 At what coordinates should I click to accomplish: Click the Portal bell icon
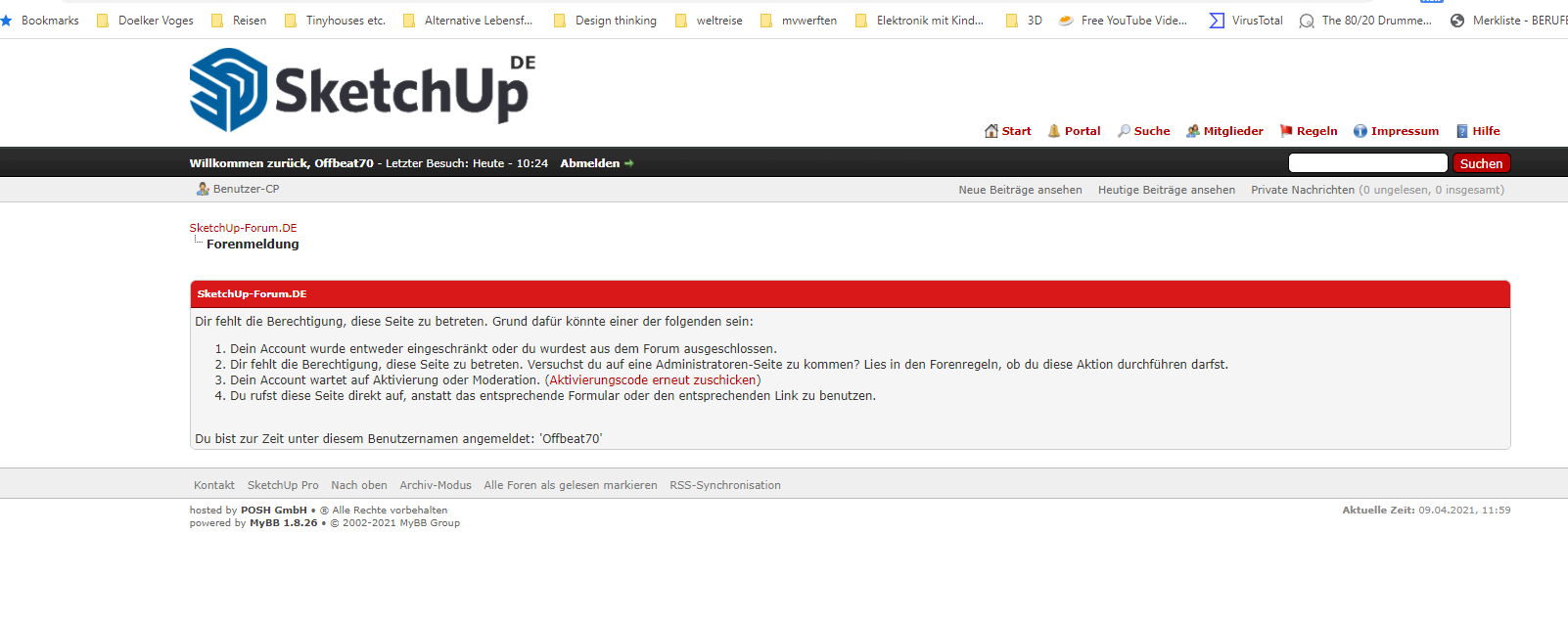pyautogui.click(x=1054, y=131)
